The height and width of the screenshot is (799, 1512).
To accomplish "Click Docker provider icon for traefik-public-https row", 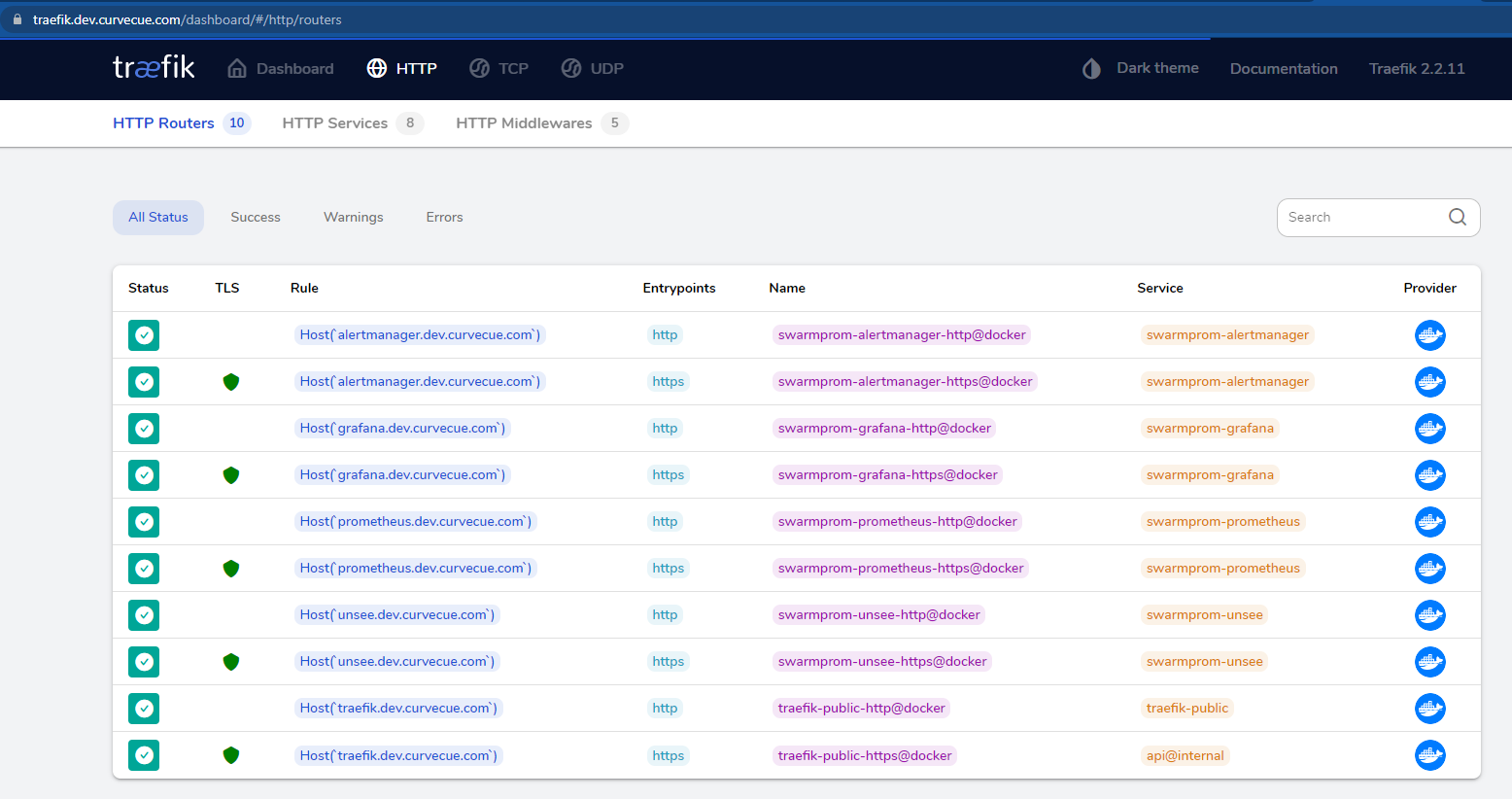I will coord(1429,755).
